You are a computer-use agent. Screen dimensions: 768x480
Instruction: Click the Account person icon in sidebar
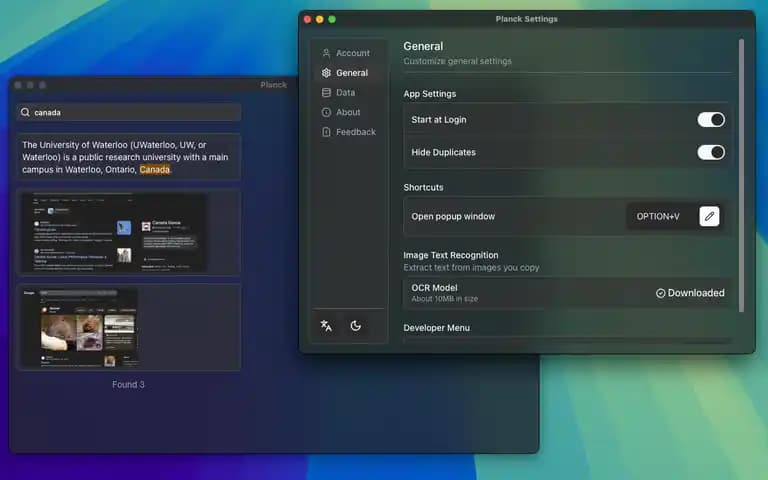326,53
